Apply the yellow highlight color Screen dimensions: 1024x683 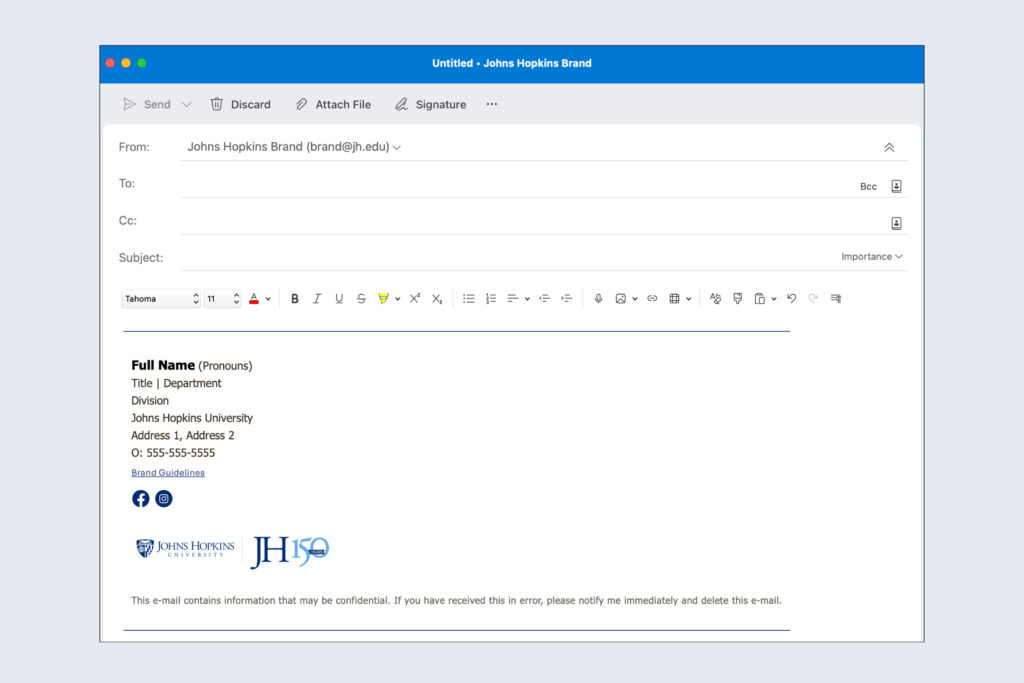click(383, 299)
